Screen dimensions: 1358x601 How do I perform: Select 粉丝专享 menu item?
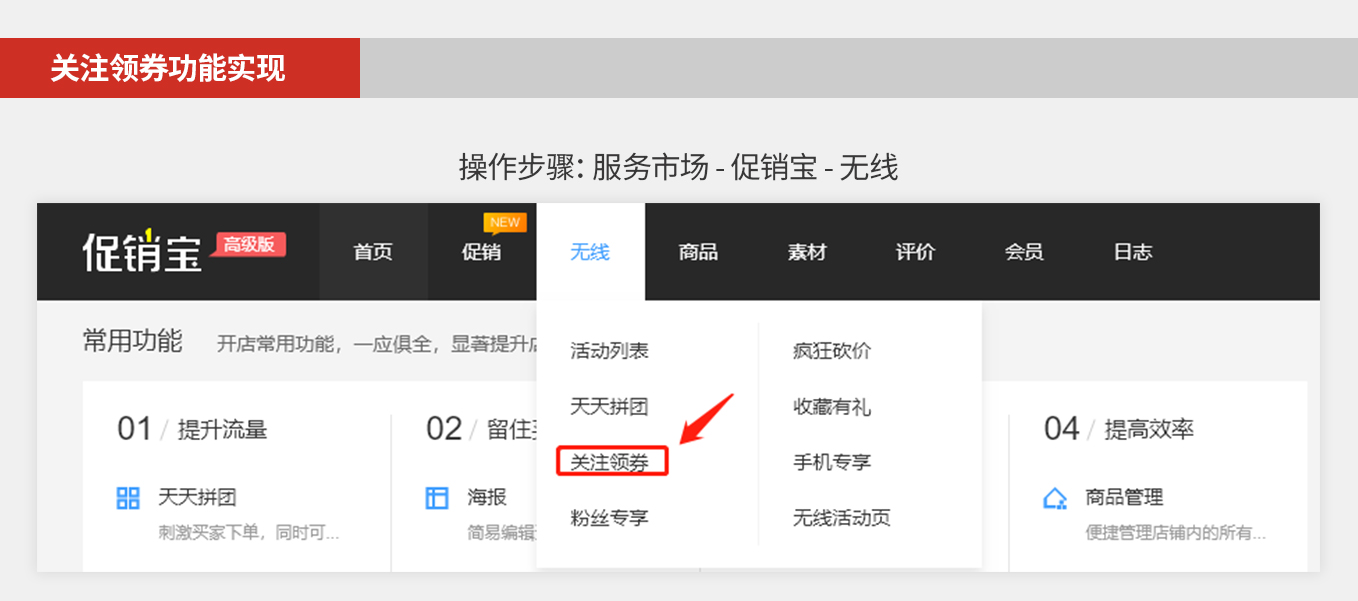tap(609, 518)
